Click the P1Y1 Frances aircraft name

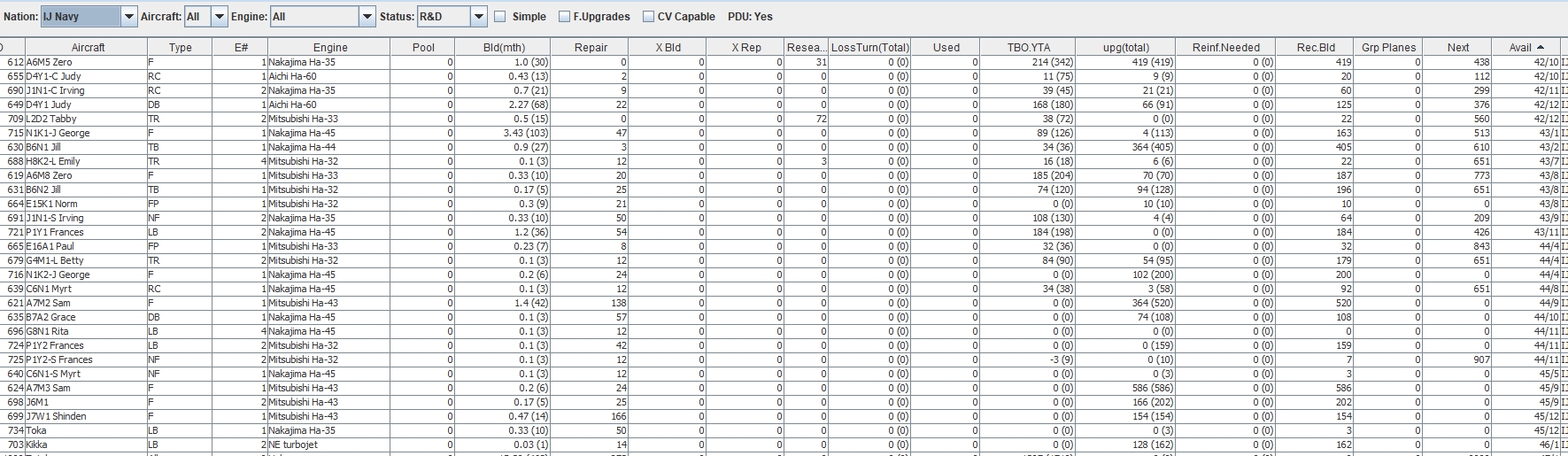click(x=55, y=232)
